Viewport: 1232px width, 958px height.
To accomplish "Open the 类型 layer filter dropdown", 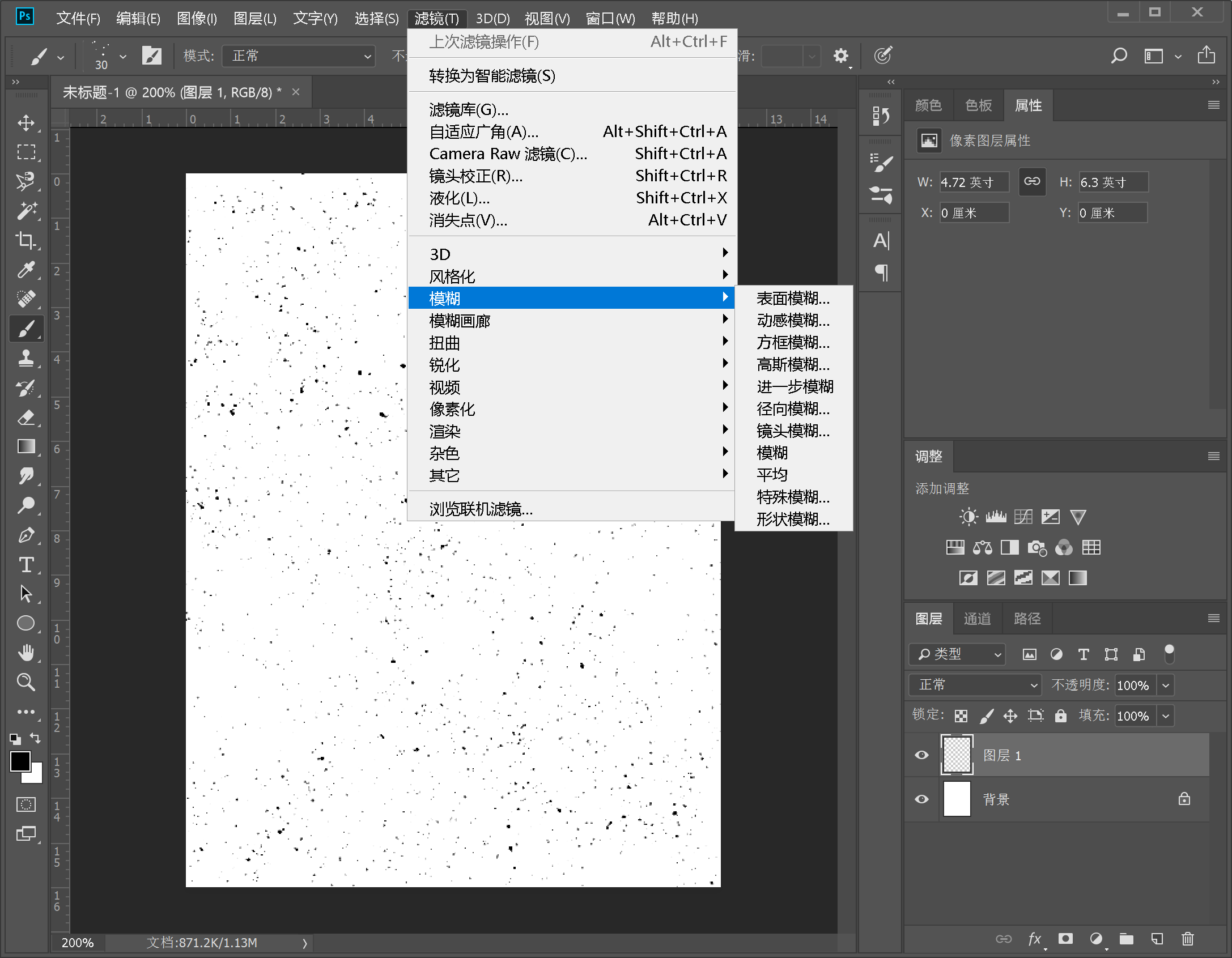I will tap(958, 654).
